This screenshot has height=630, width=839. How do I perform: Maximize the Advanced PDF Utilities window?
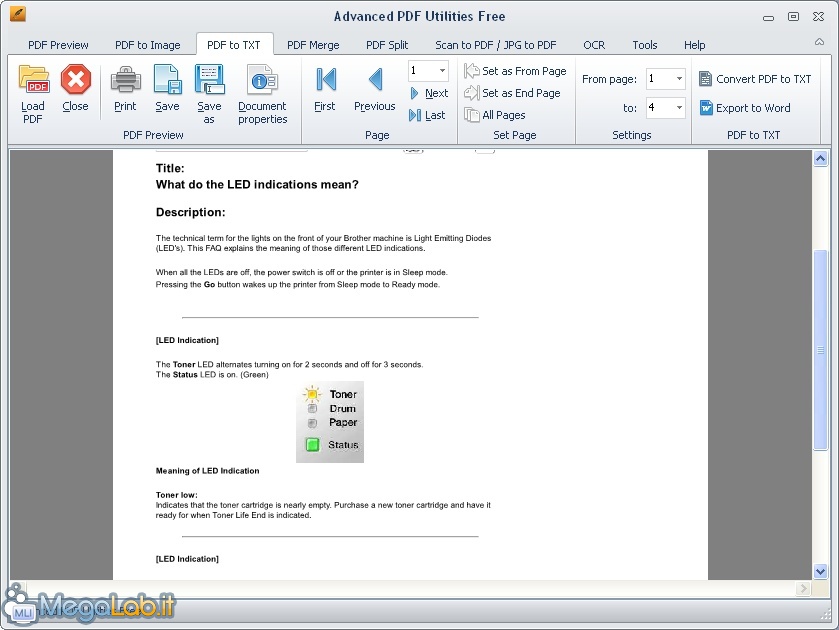coord(794,17)
